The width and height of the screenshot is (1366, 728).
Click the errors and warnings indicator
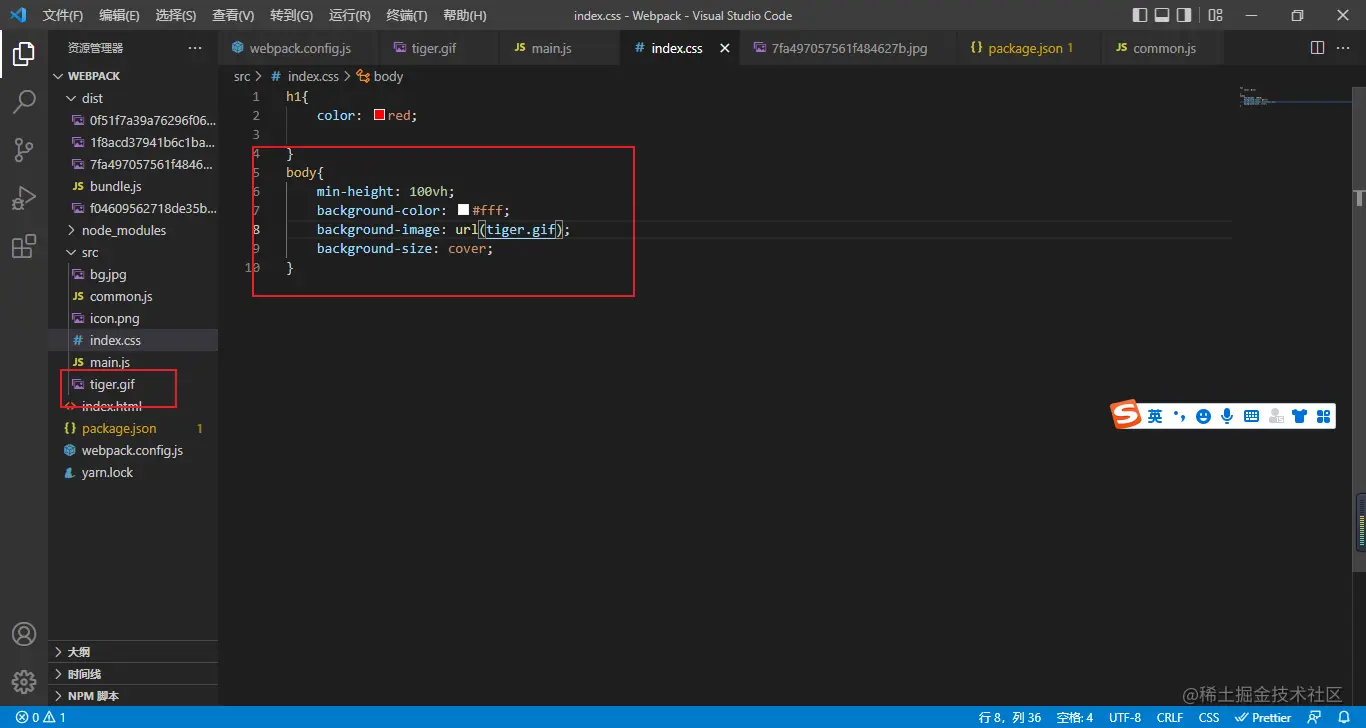tap(41, 717)
